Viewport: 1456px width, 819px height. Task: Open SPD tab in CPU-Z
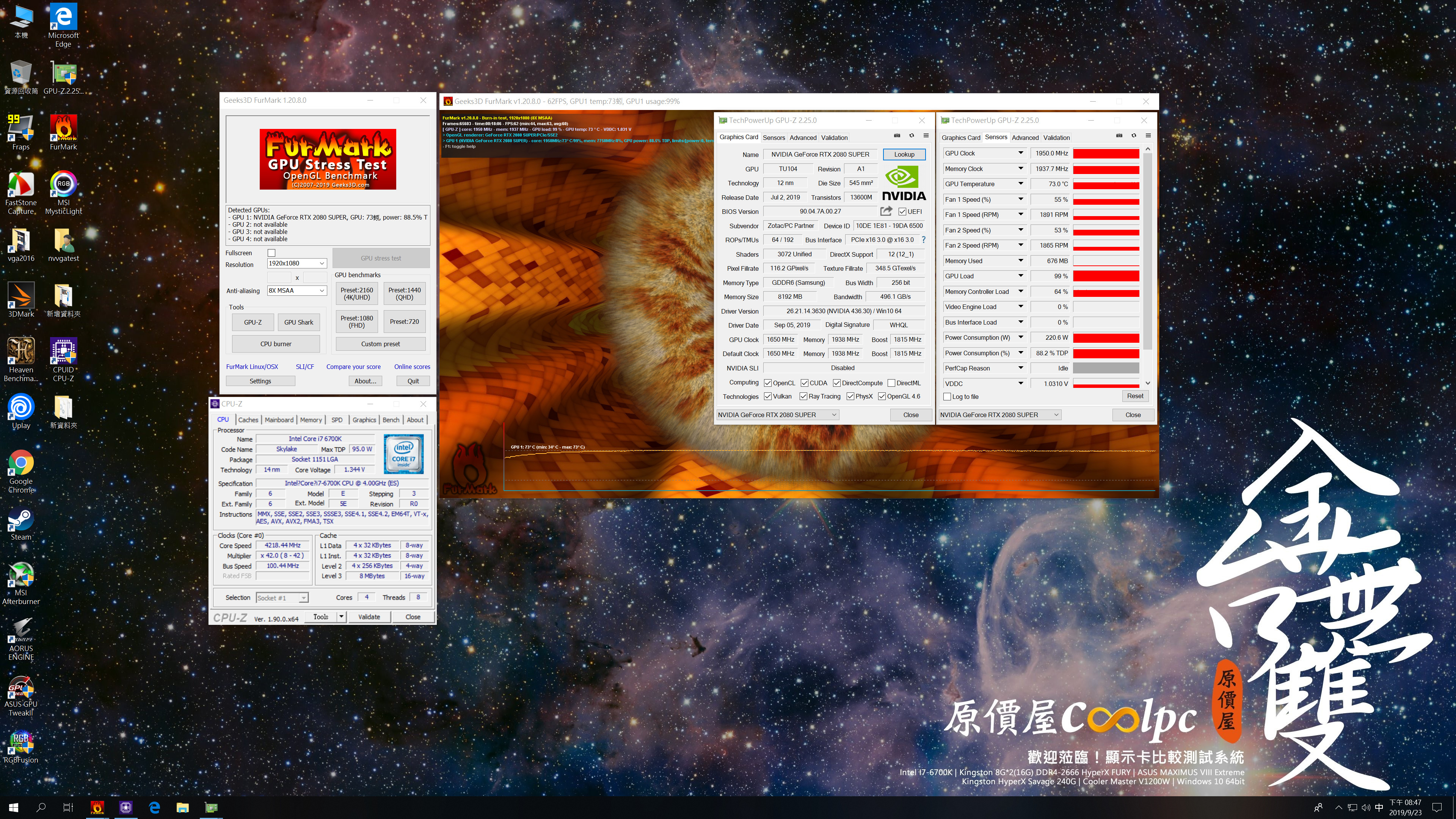[336, 419]
